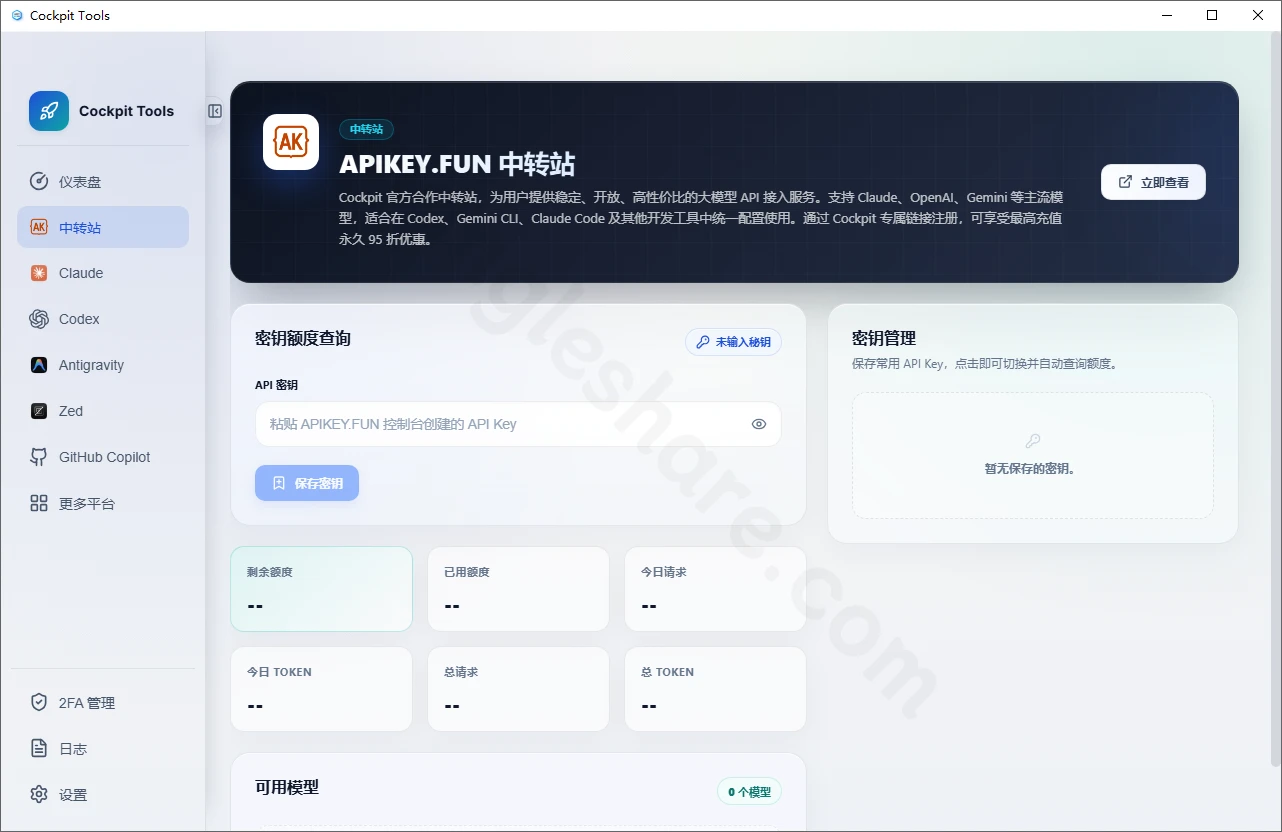Click the 2FA shield icon
Viewport: 1282px width, 832px height.
39,703
